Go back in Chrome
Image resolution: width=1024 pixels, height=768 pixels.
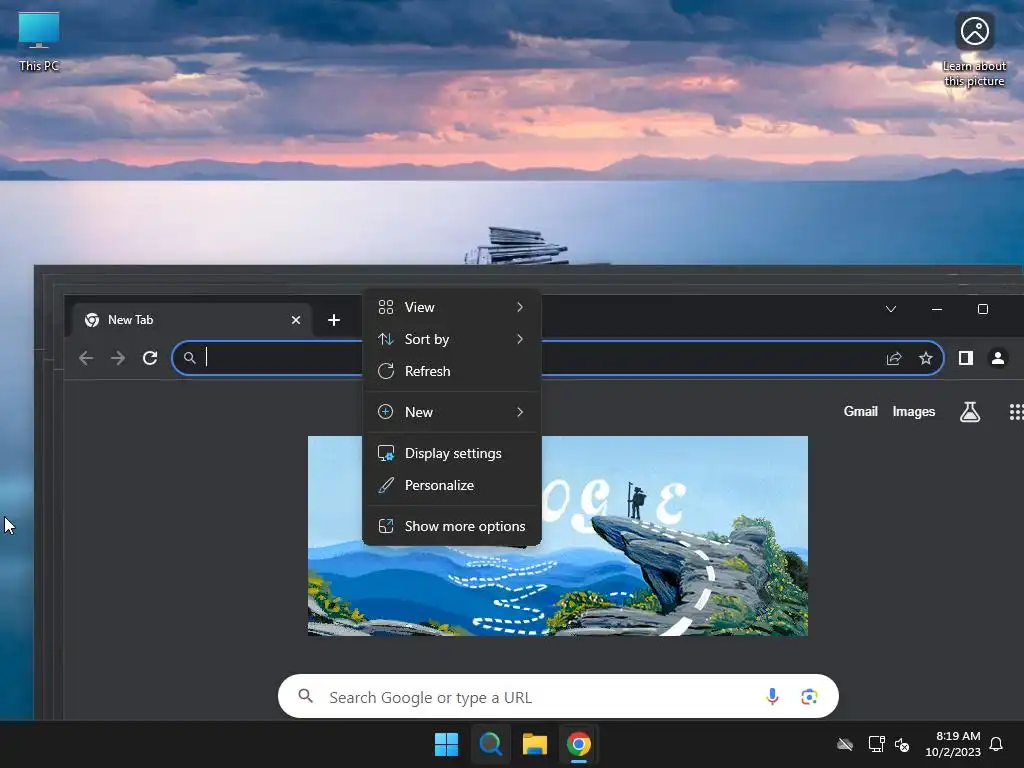(86, 358)
